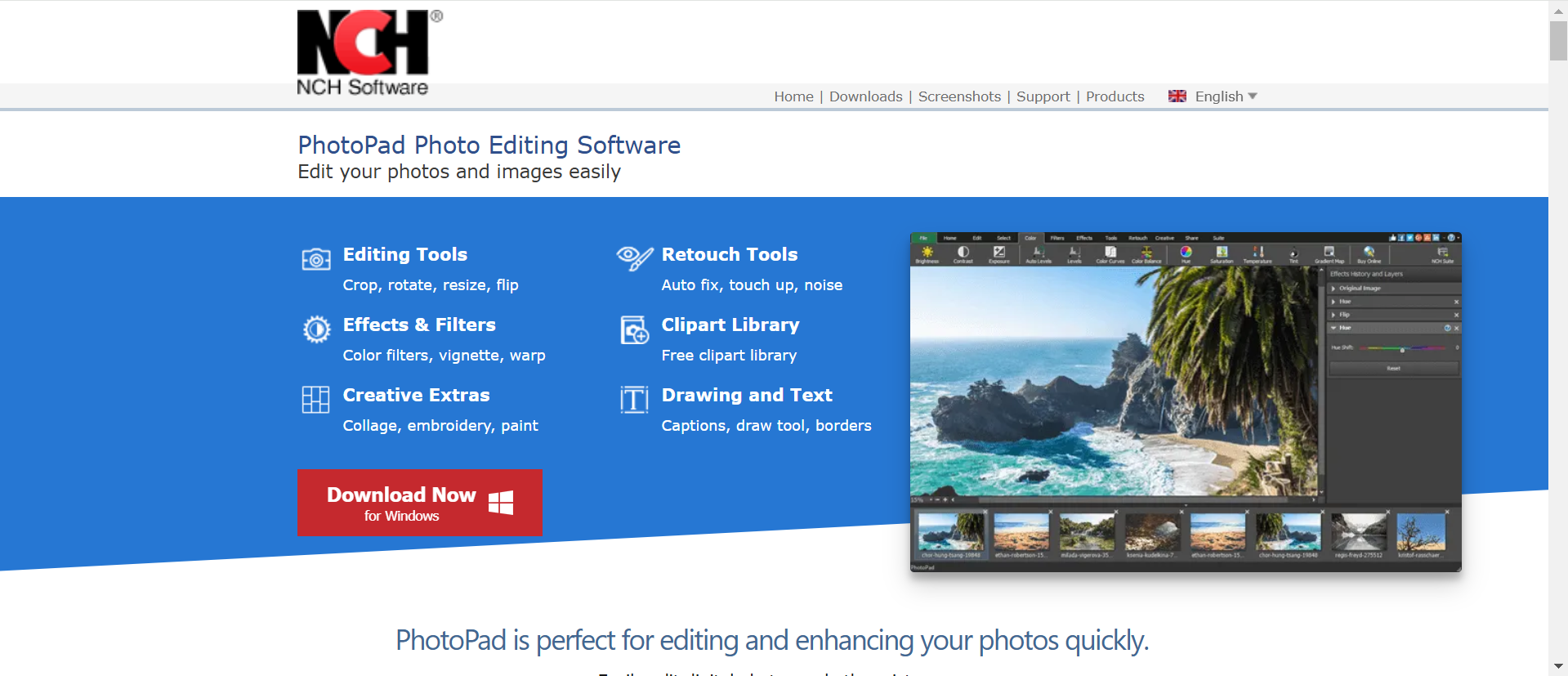Click 'Auto fix, touch up, noise' text
Image resolution: width=1568 pixels, height=676 pixels.
(752, 285)
